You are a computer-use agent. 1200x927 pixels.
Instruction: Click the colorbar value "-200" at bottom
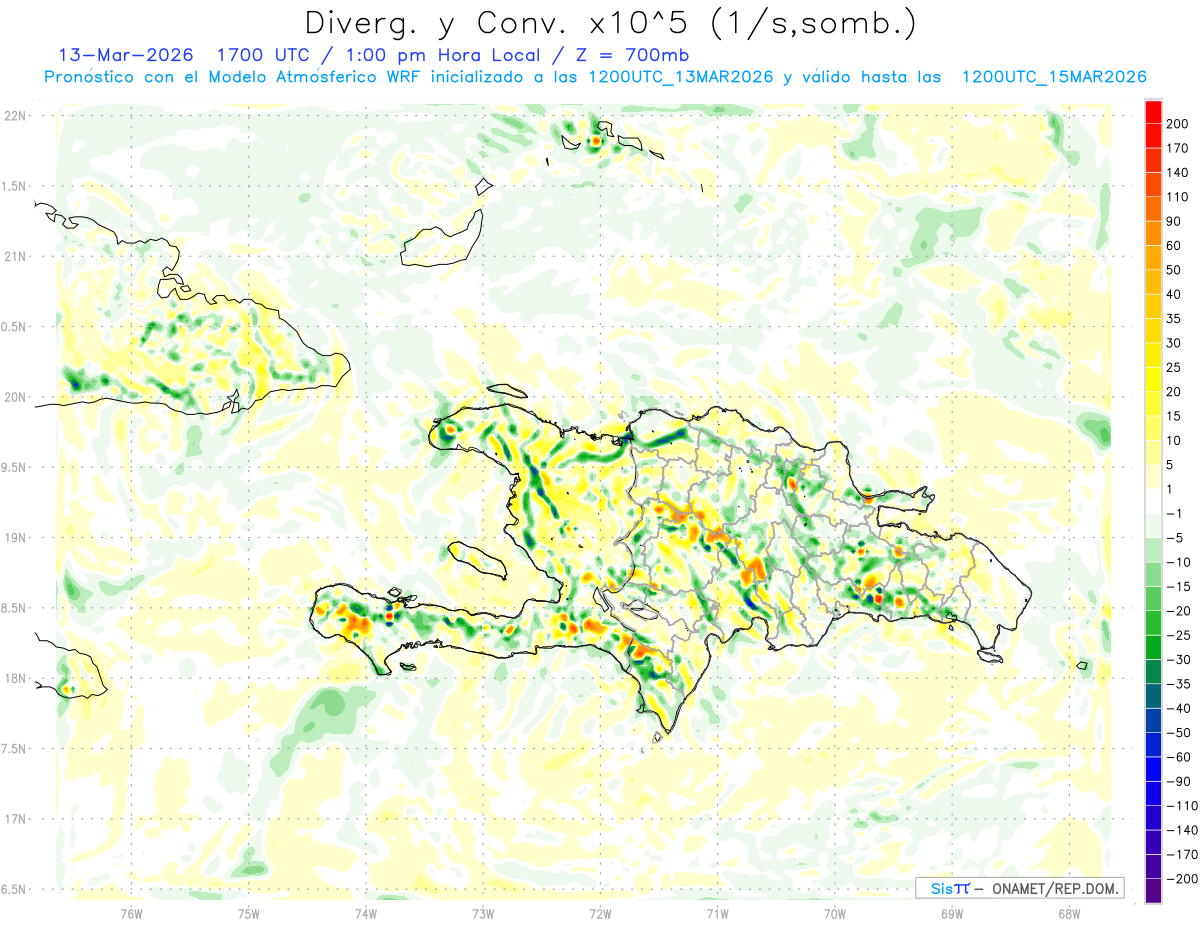point(1181,879)
